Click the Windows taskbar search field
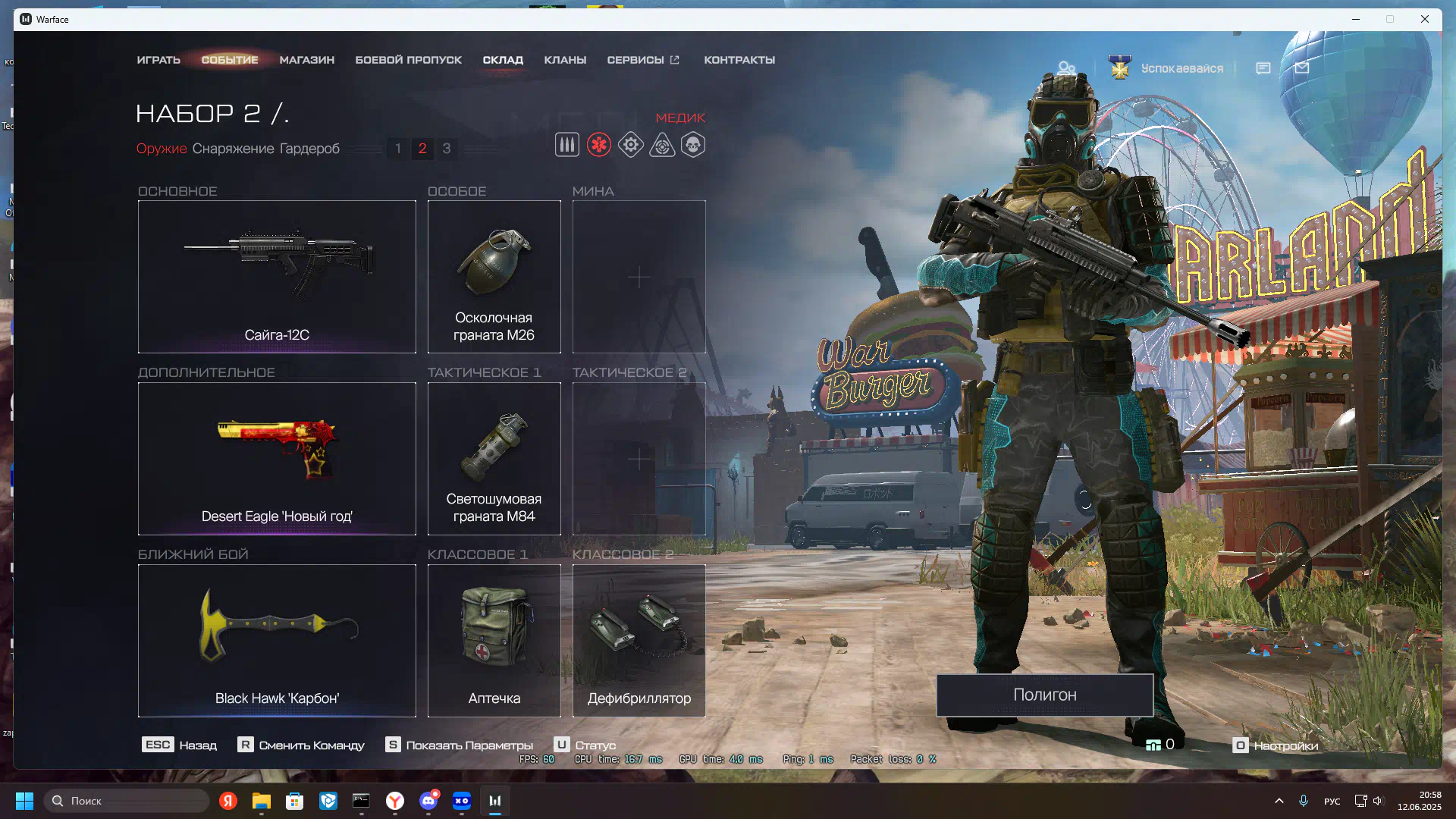The height and width of the screenshot is (819, 1456). pos(127,801)
